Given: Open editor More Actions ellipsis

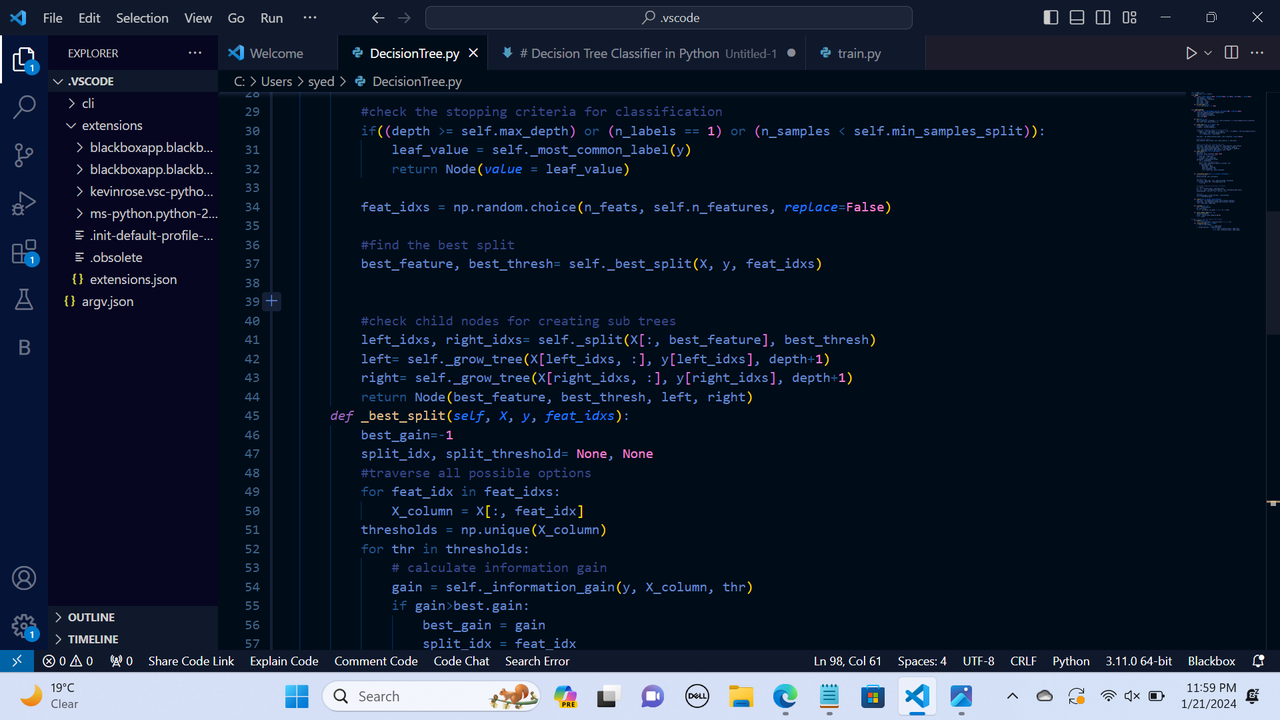Looking at the screenshot, I should 1257,53.
